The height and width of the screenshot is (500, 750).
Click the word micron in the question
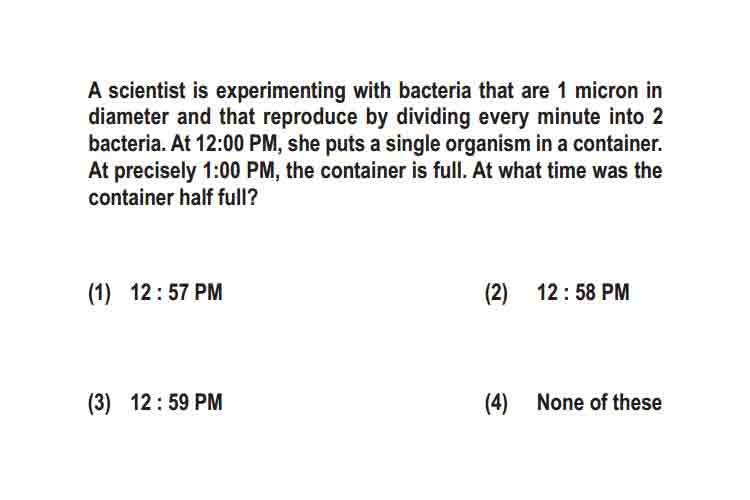[607, 90]
